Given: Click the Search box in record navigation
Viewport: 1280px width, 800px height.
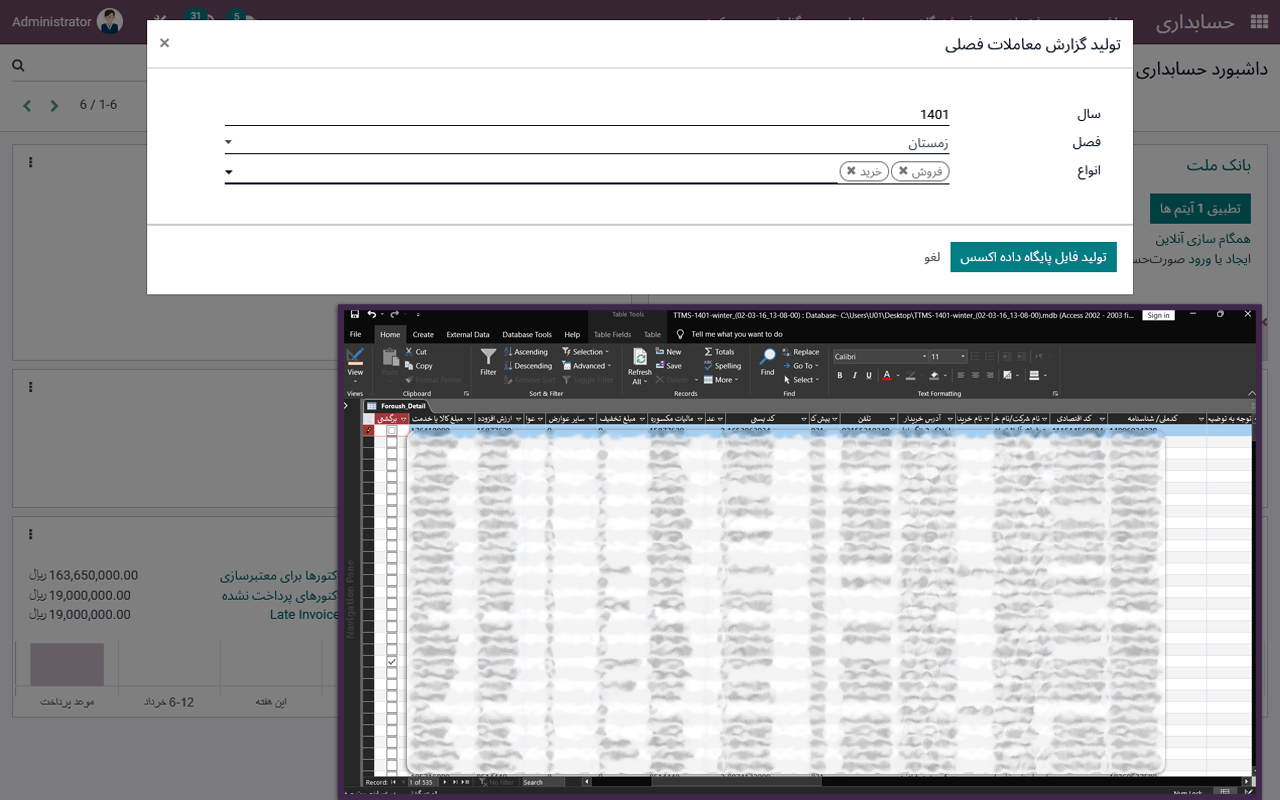Looking at the screenshot, I should (x=533, y=782).
